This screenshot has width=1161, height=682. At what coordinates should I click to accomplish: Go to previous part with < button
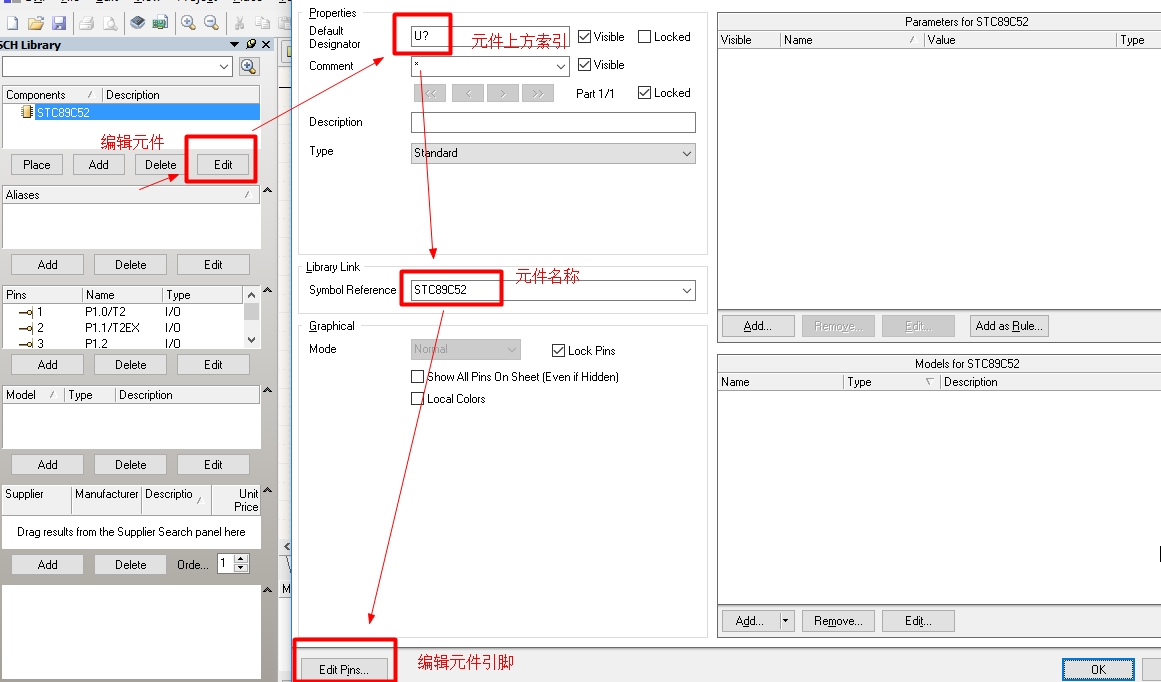click(x=467, y=93)
